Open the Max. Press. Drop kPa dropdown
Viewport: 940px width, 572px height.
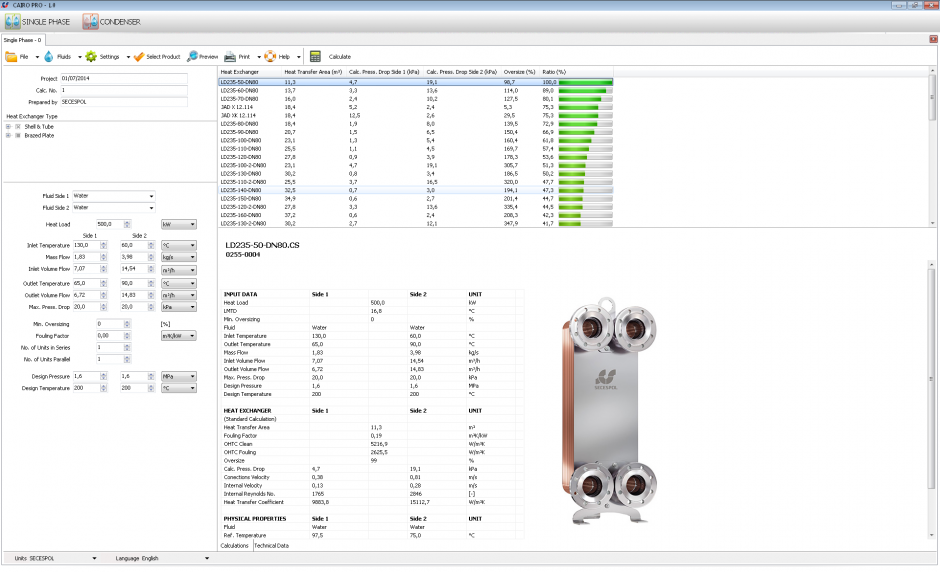point(179,307)
